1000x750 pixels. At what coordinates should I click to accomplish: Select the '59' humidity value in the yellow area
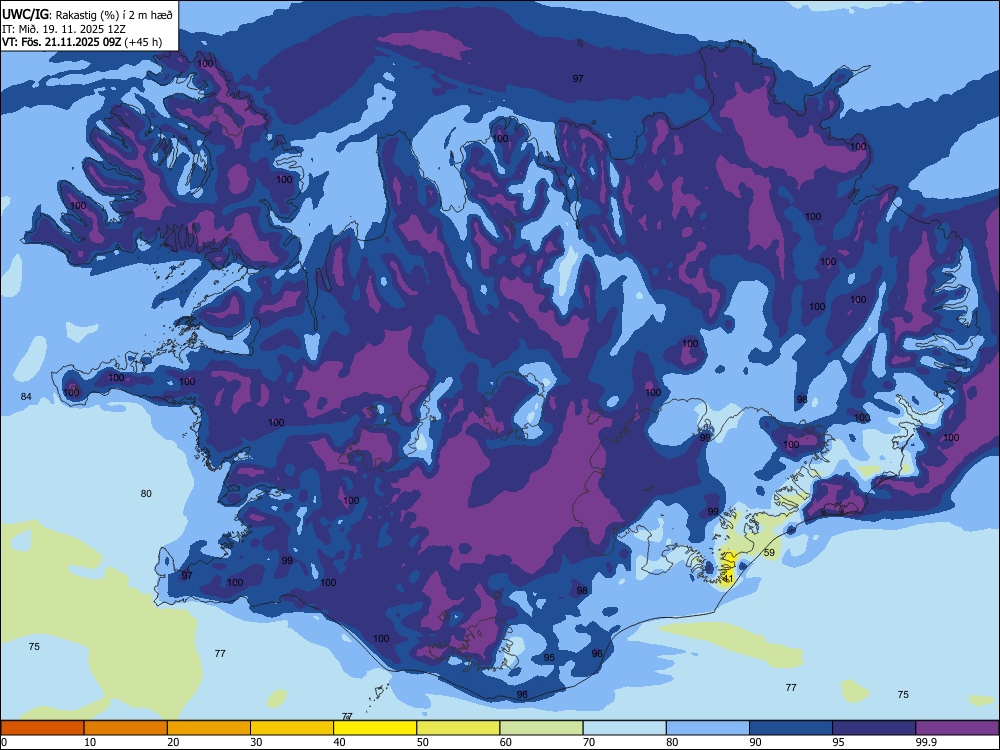pos(769,552)
